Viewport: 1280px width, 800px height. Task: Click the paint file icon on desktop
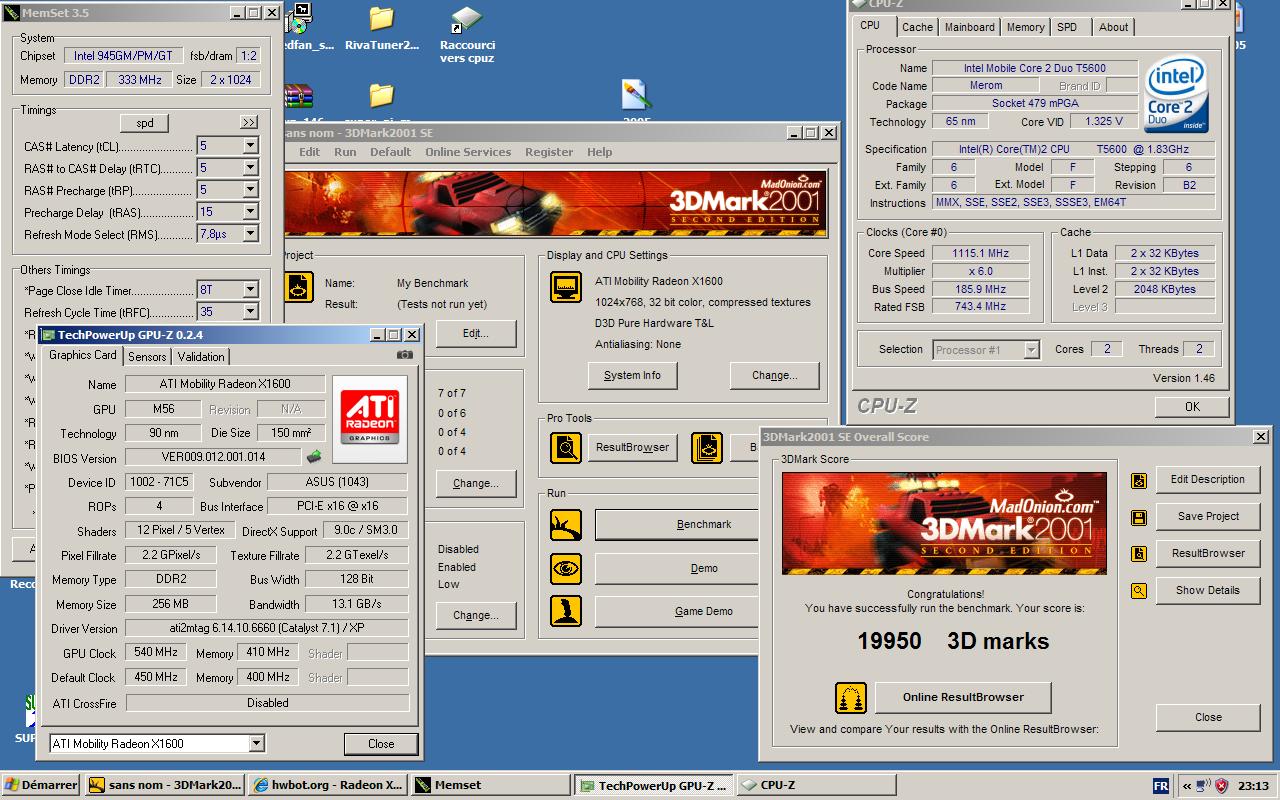pos(636,95)
